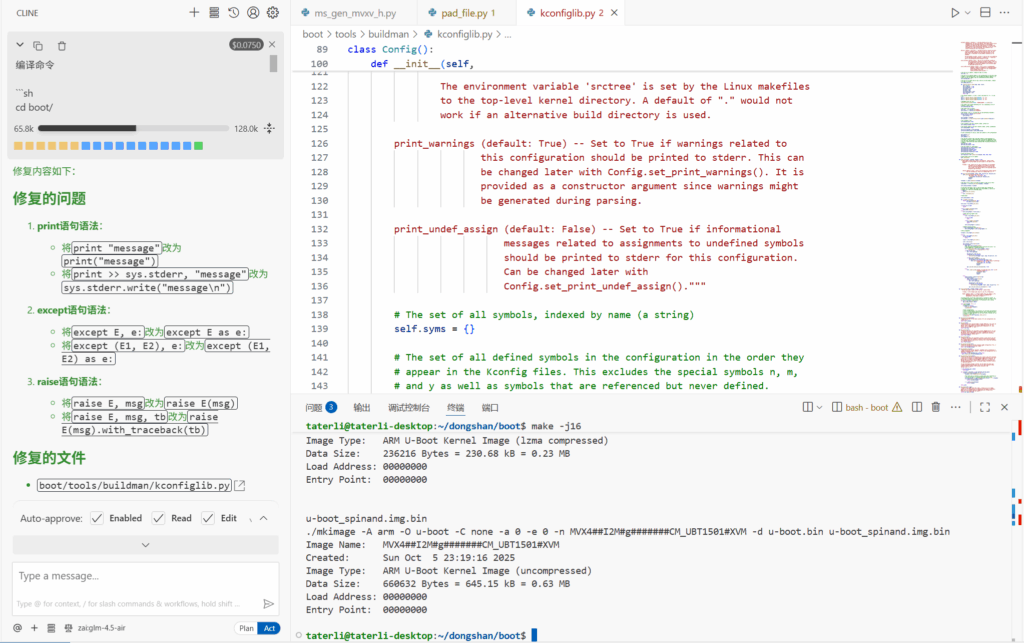Switch to the pad_file.py editor tab
This screenshot has width=1024, height=643.
pyautogui.click(x=462, y=14)
